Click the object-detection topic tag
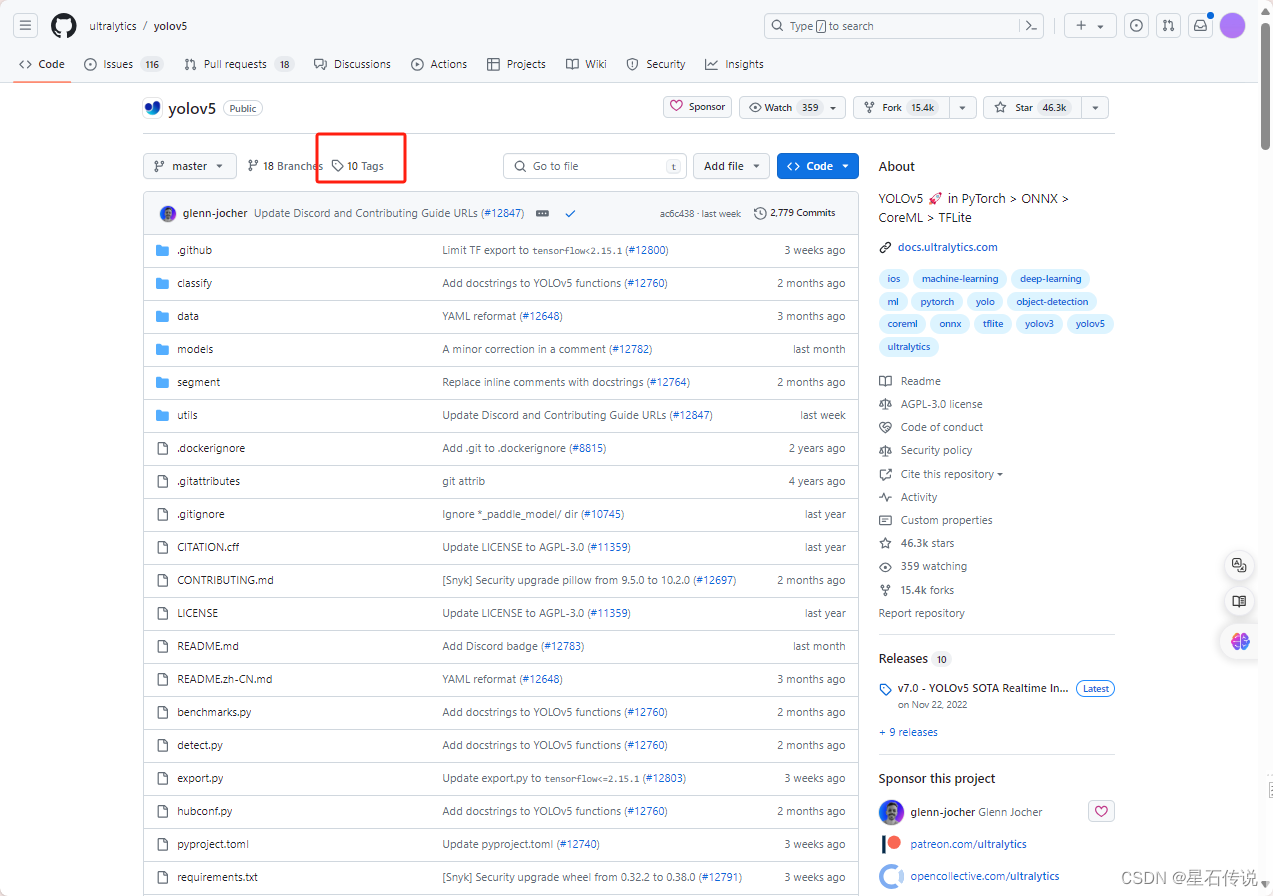The image size is (1273, 896). click(1052, 301)
